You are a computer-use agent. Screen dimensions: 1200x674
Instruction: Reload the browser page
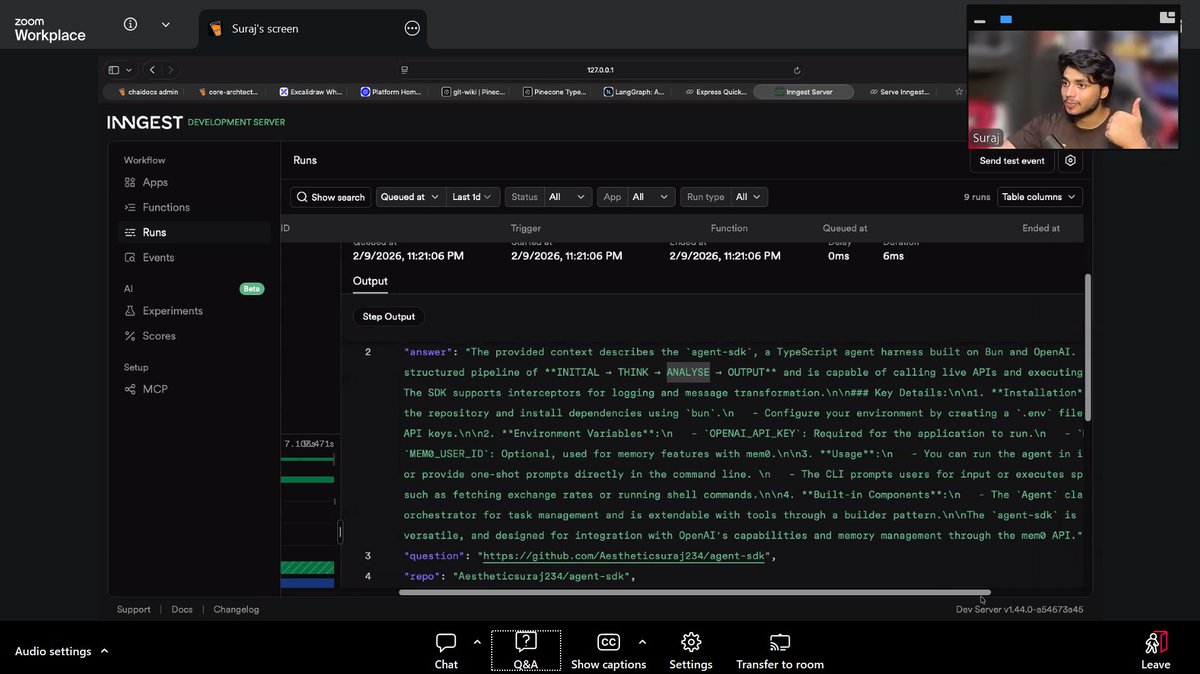(x=797, y=70)
